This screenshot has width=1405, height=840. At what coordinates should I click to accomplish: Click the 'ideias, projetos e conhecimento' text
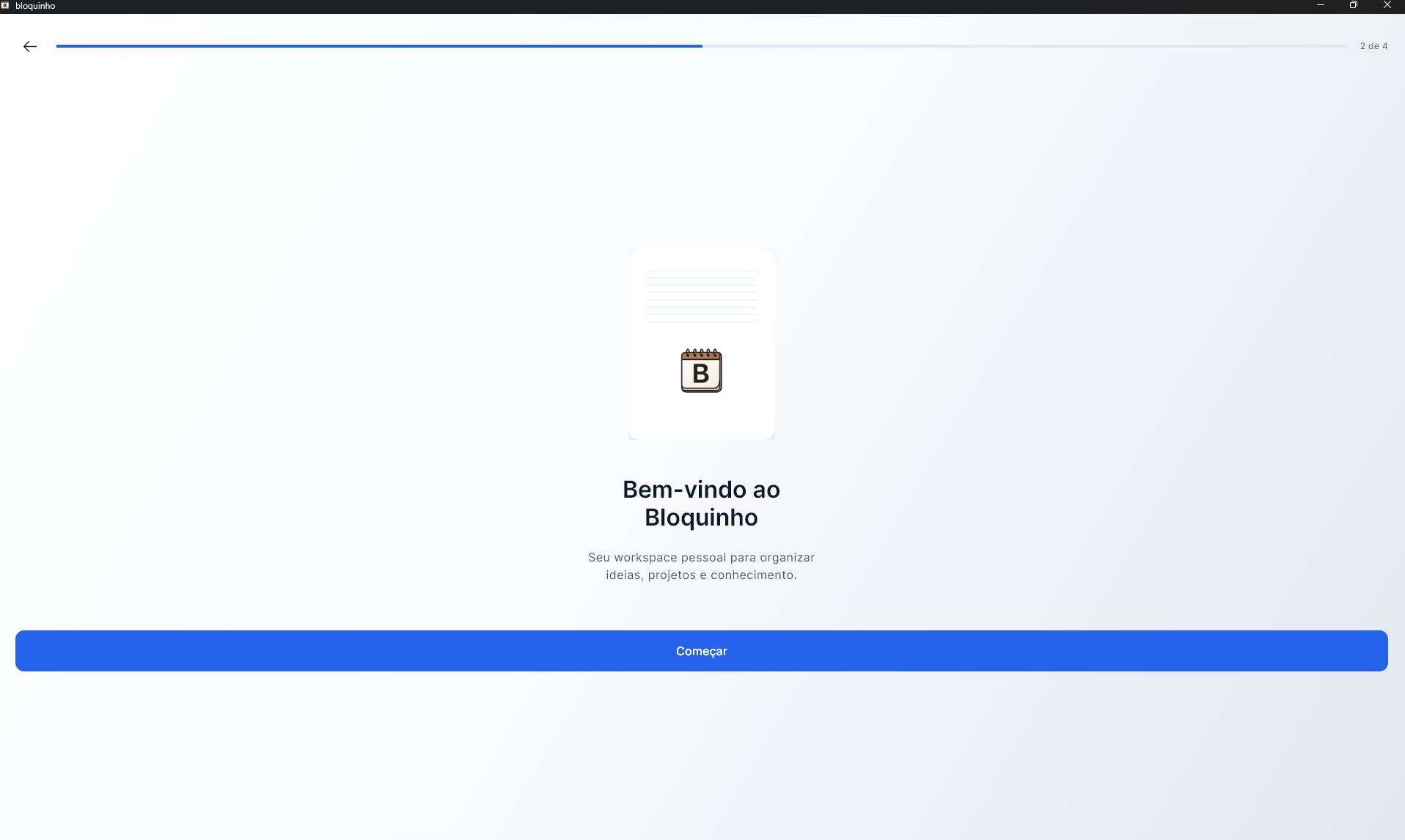coord(701,575)
